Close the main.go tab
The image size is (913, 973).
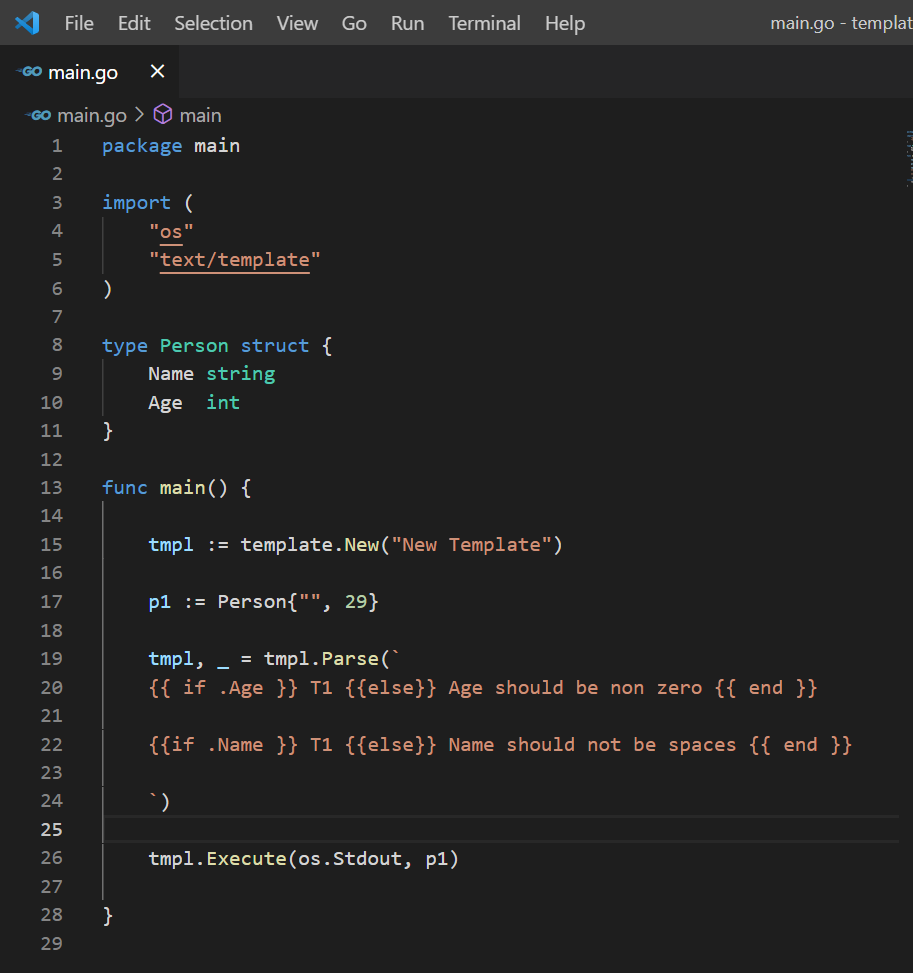coord(156,71)
